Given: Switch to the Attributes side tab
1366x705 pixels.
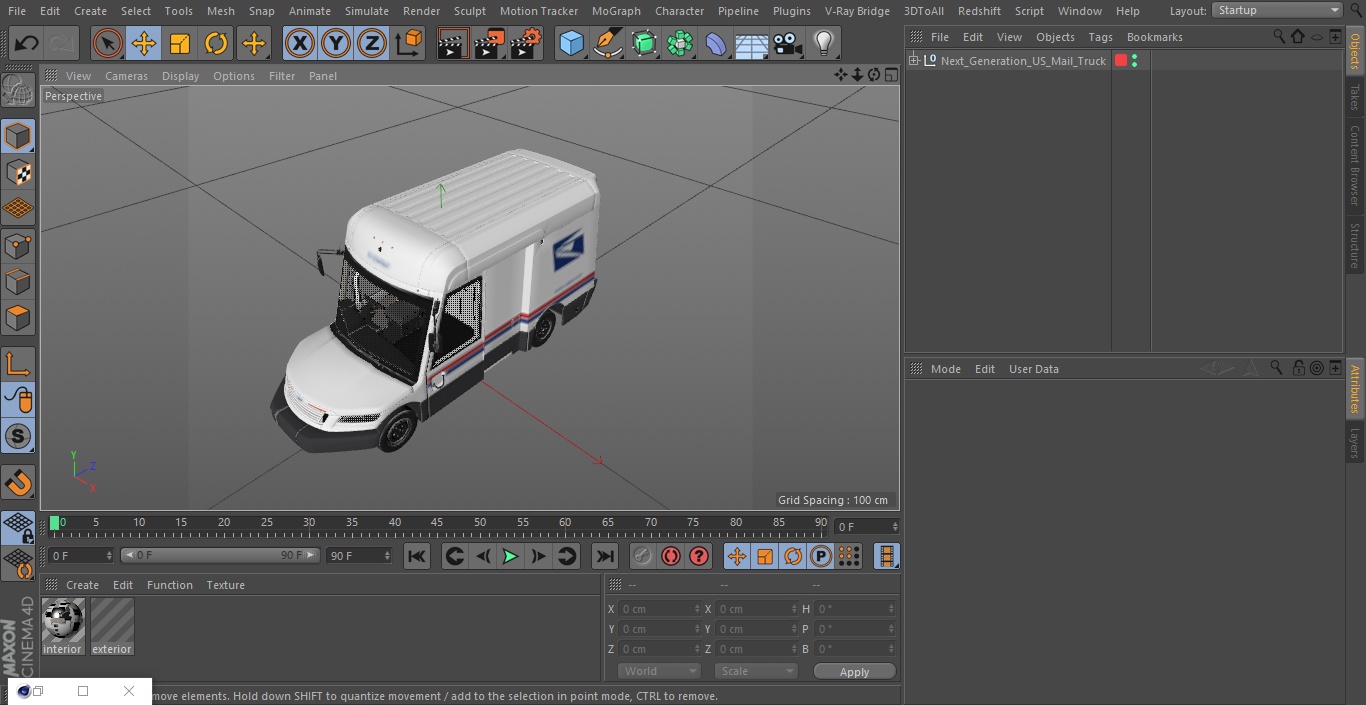Looking at the screenshot, I should coord(1355,389).
